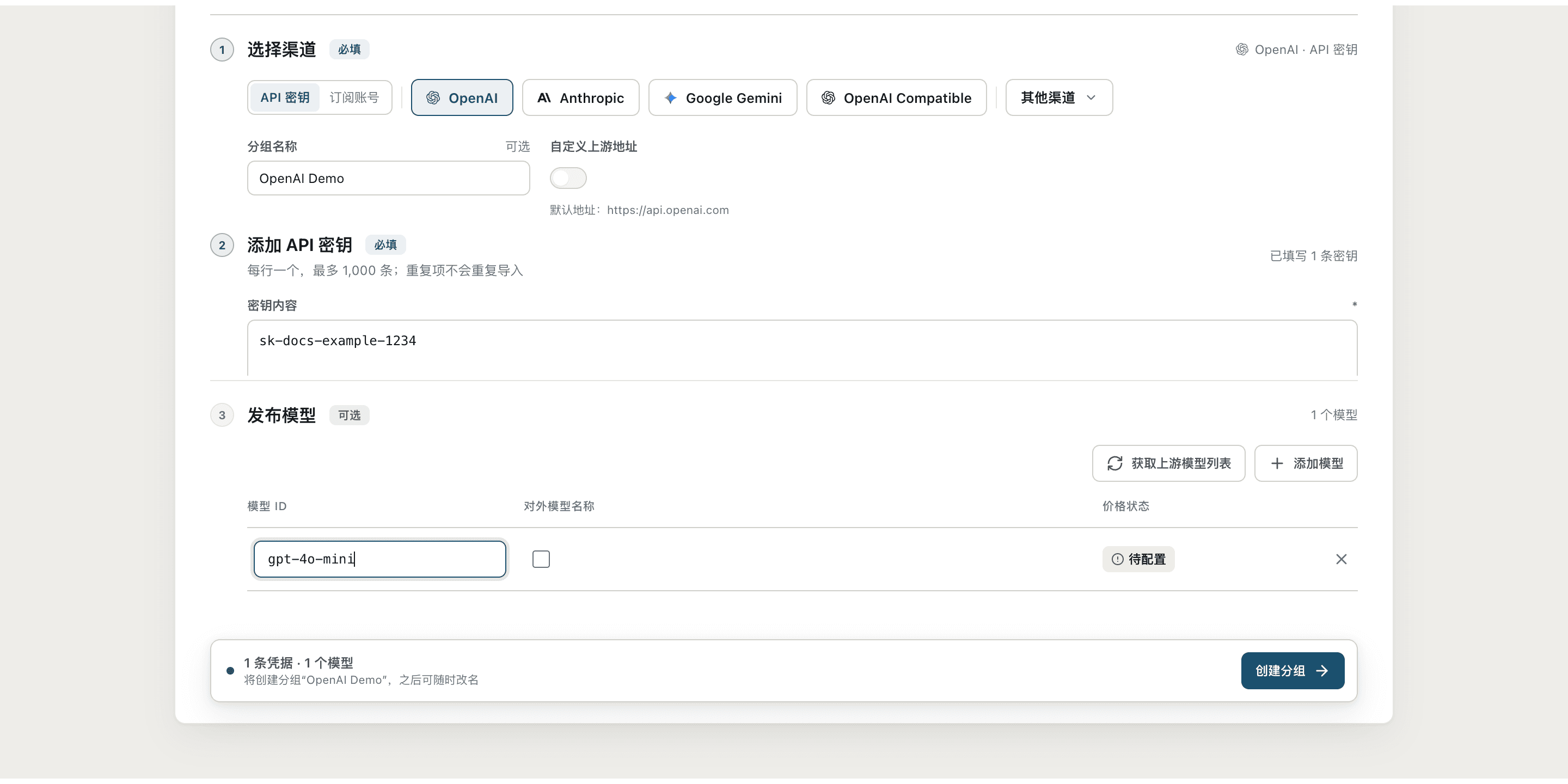Viewport: 1568px width, 784px height.
Task: Click the 分组名称 label
Action: [x=272, y=146]
